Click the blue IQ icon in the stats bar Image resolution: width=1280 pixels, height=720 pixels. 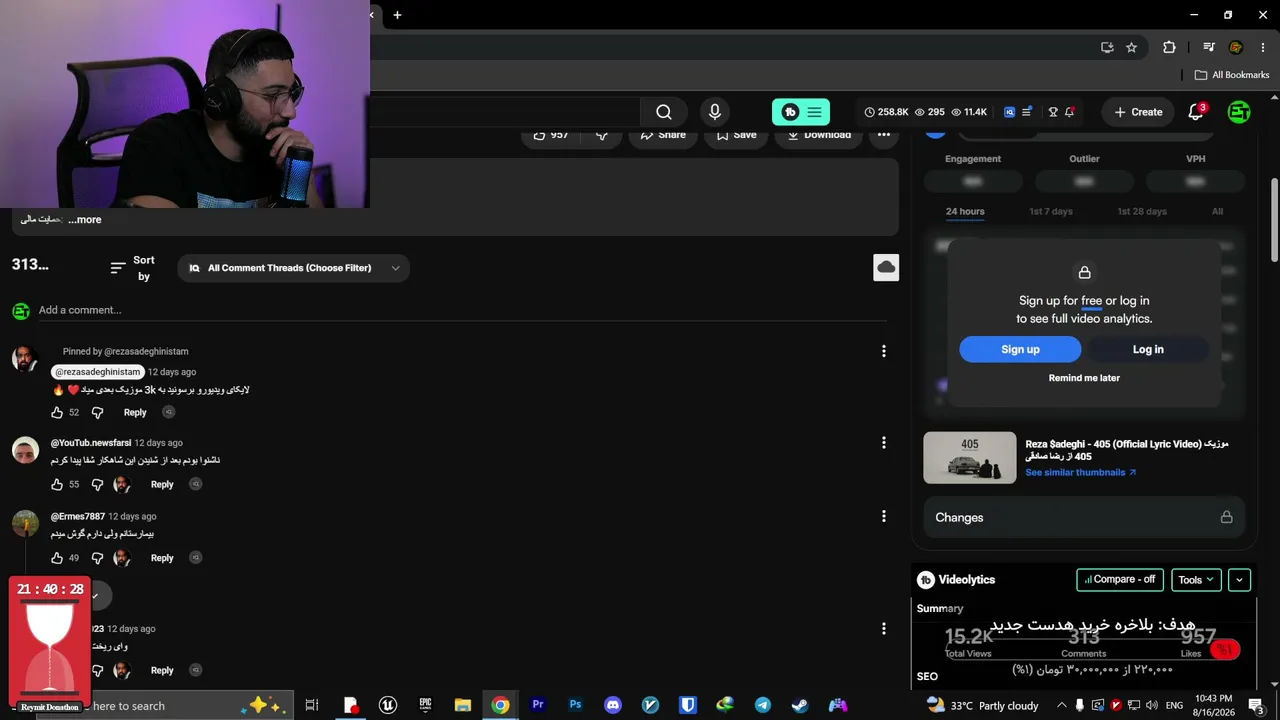1009,112
